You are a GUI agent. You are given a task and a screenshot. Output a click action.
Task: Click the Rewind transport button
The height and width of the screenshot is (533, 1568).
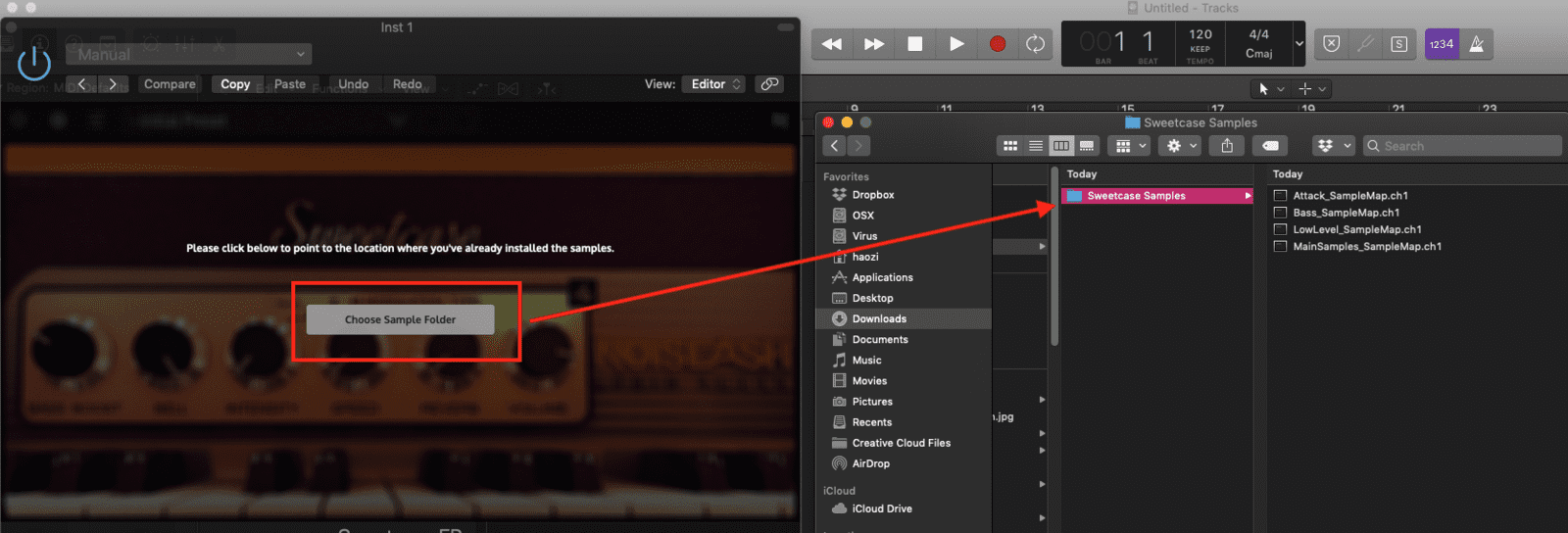(x=832, y=44)
